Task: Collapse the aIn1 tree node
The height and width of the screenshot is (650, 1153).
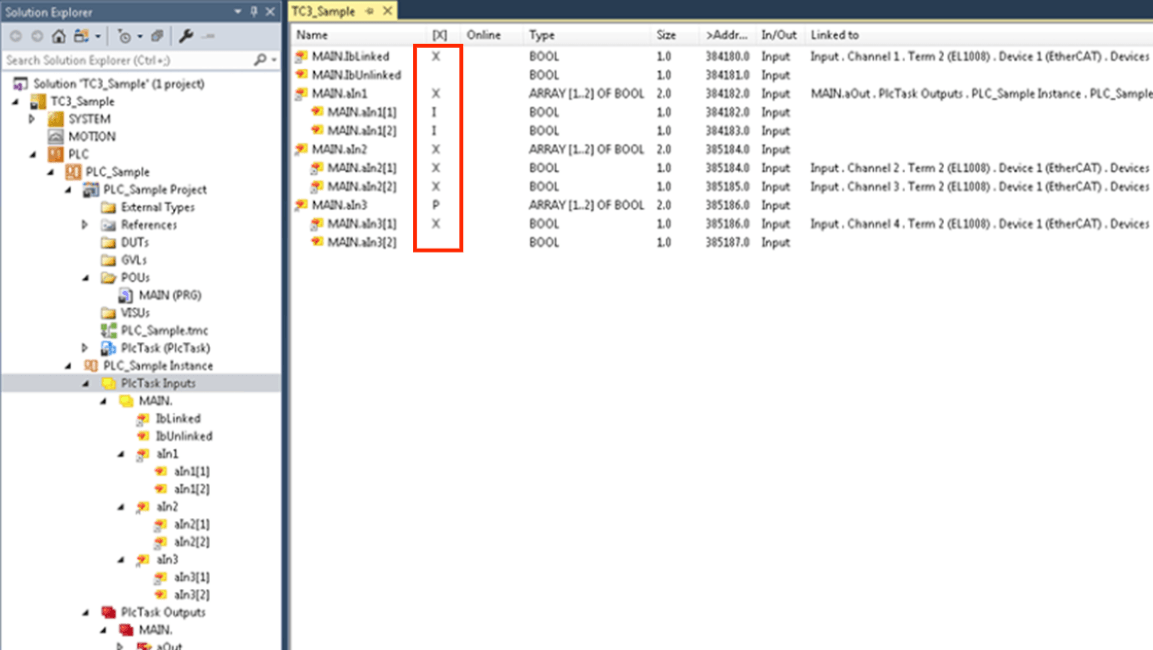Action: tap(122, 454)
